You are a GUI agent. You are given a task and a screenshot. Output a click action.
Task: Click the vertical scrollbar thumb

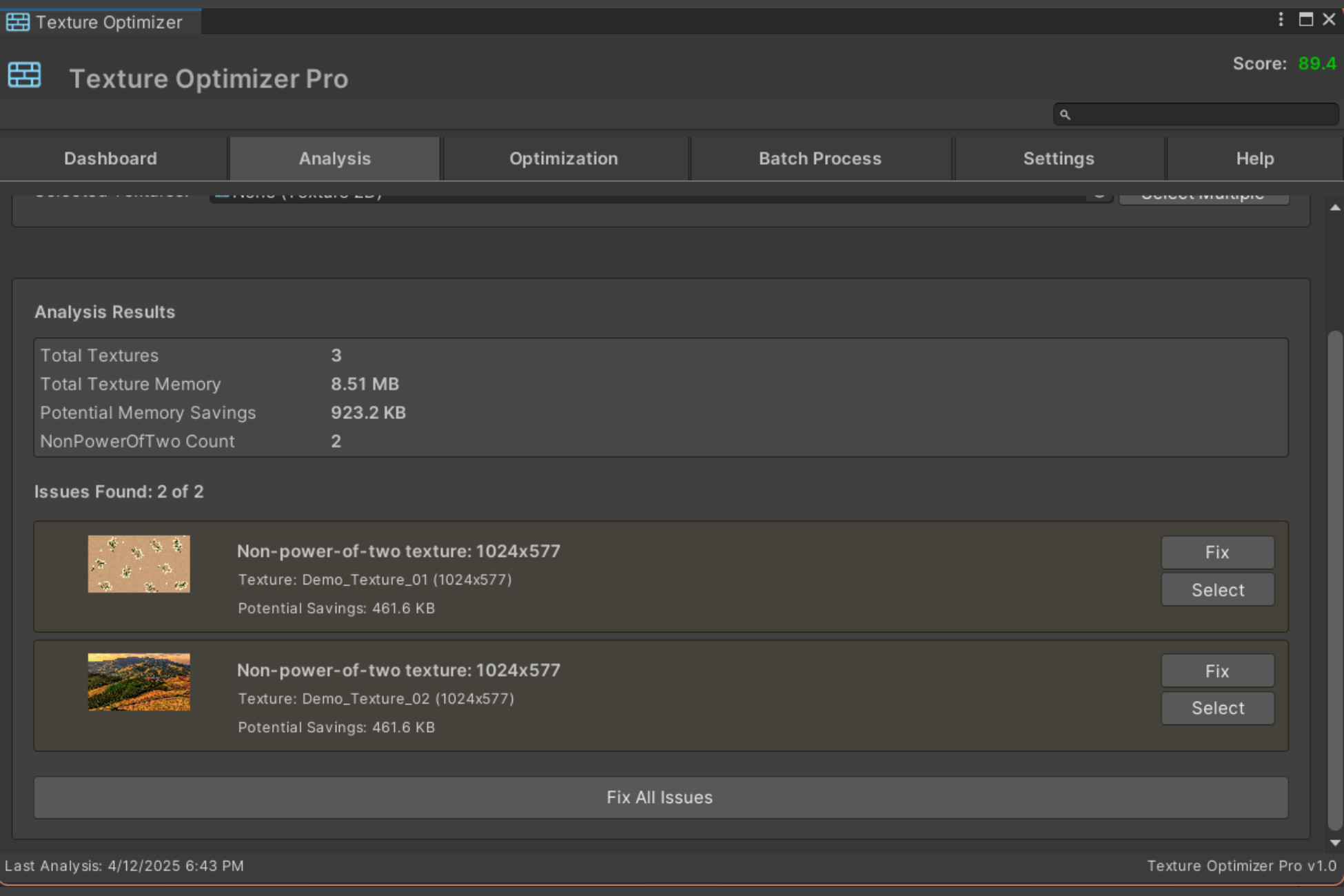(x=1335, y=580)
